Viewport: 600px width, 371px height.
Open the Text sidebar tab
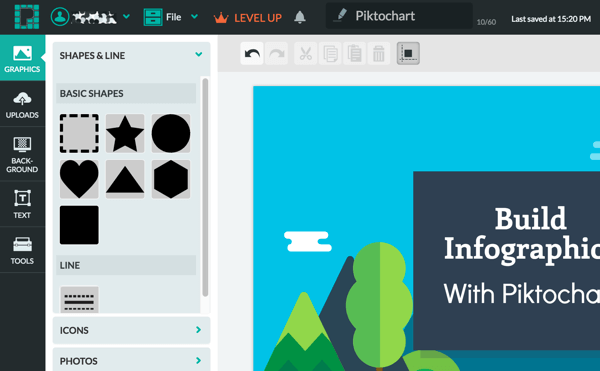pyautogui.click(x=22, y=204)
